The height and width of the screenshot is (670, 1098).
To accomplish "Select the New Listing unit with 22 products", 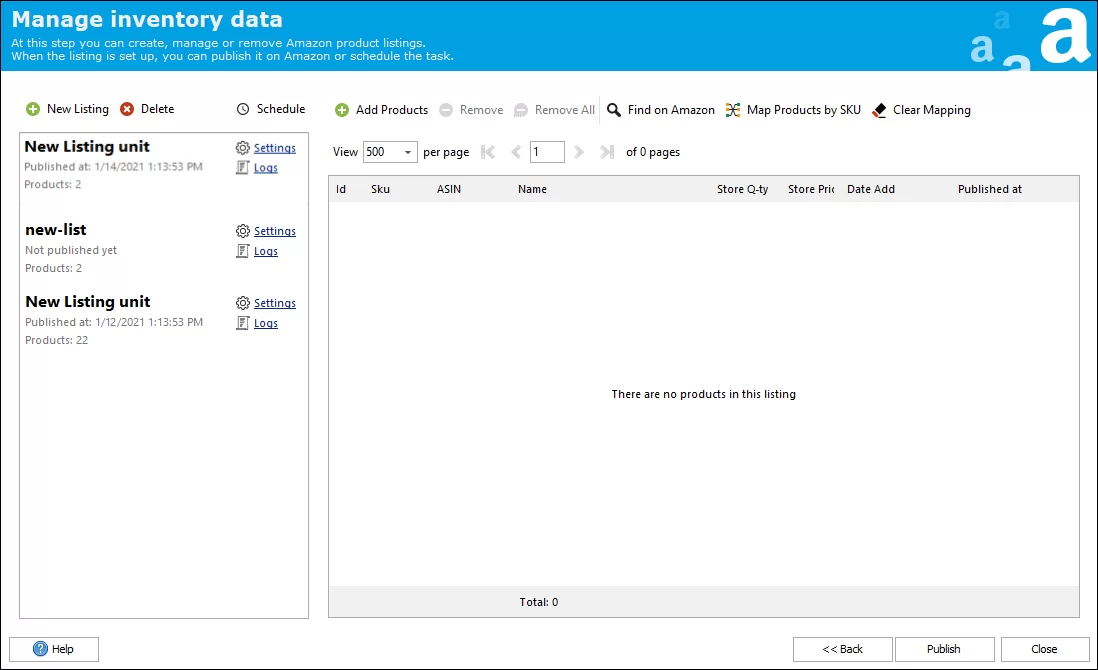I will tap(87, 302).
